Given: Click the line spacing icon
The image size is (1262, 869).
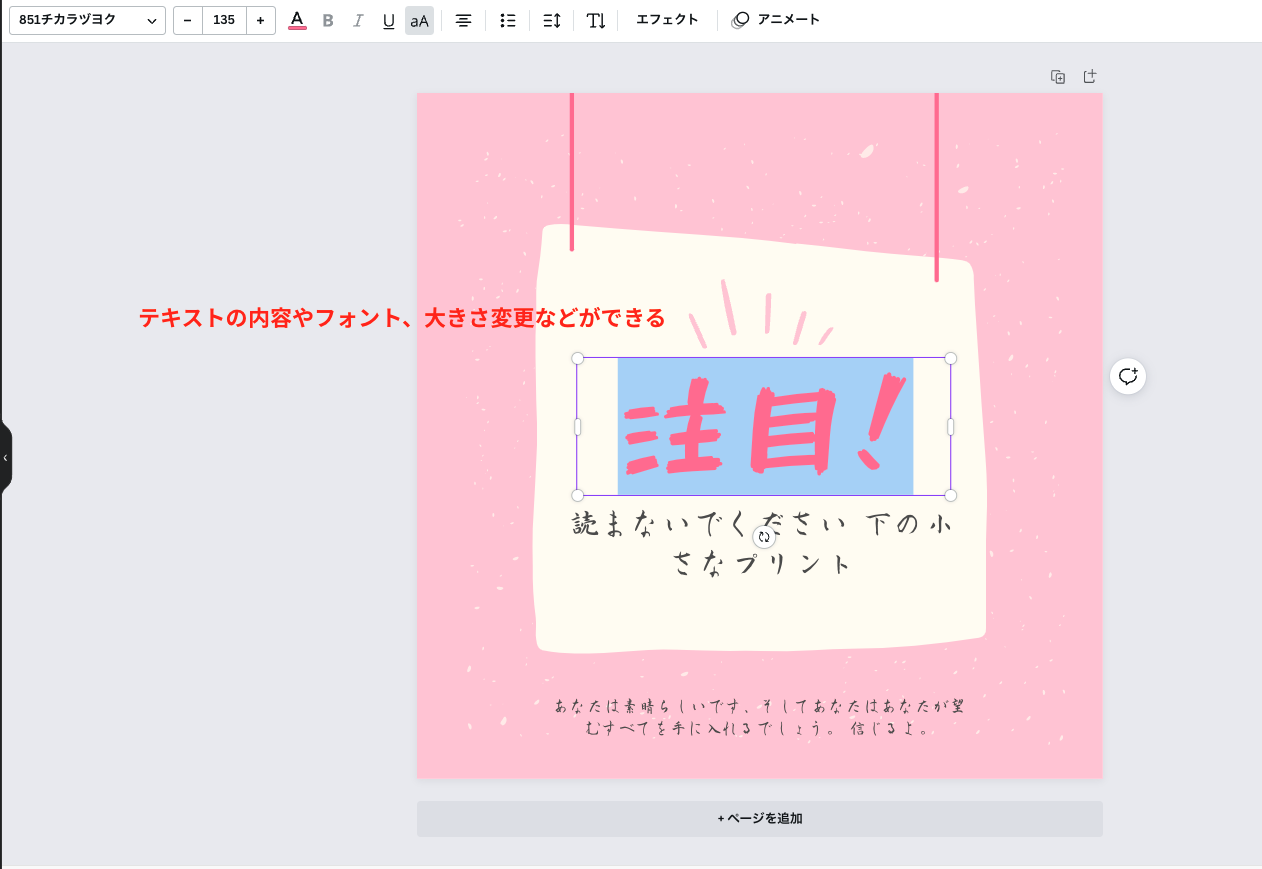Looking at the screenshot, I should point(551,20).
